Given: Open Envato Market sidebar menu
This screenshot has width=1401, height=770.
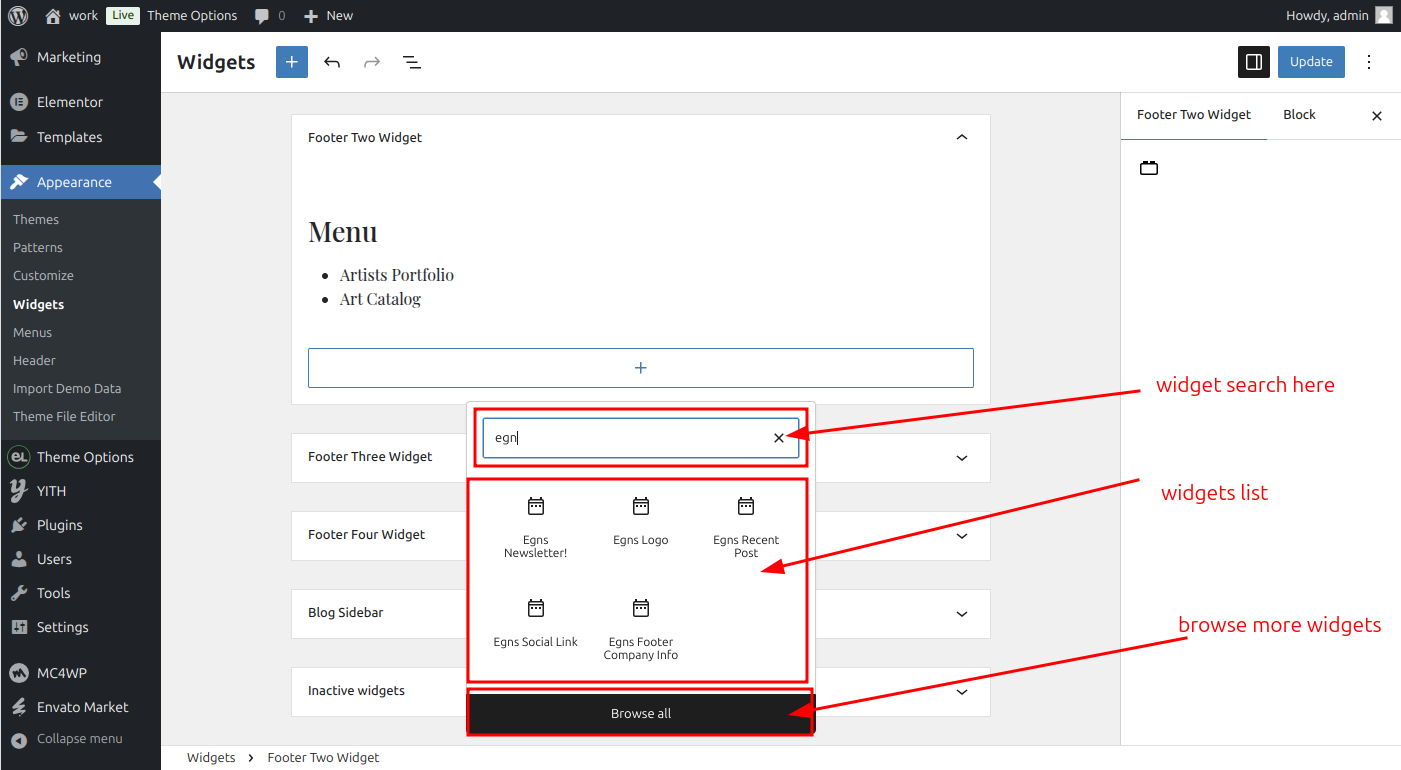Looking at the screenshot, I should [80, 707].
